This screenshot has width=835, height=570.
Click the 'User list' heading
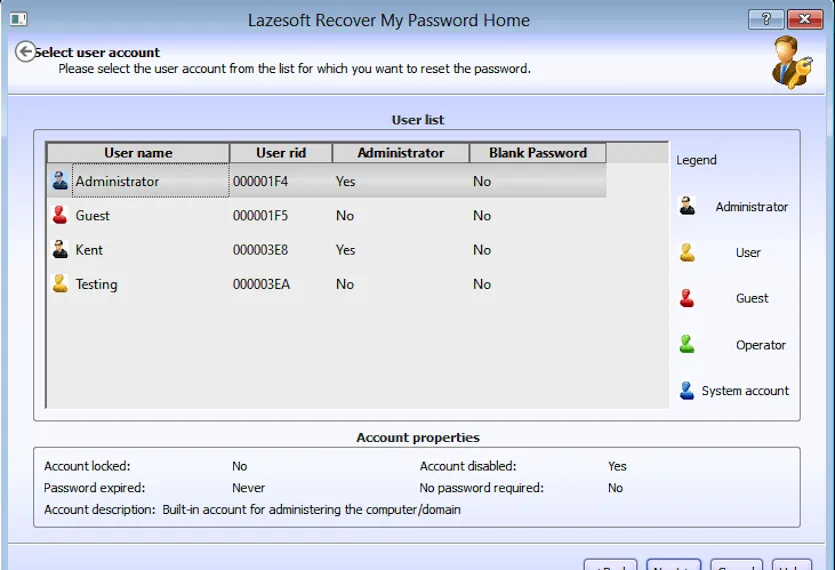click(418, 120)
